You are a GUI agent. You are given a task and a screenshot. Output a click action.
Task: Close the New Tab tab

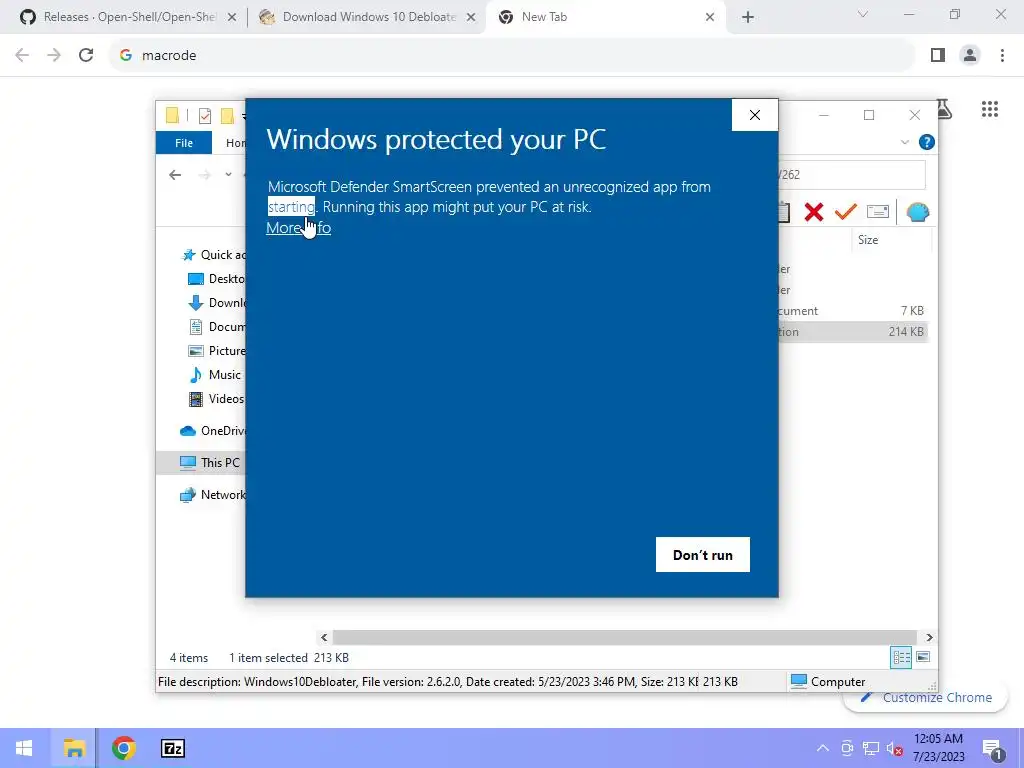coord(710,18)
